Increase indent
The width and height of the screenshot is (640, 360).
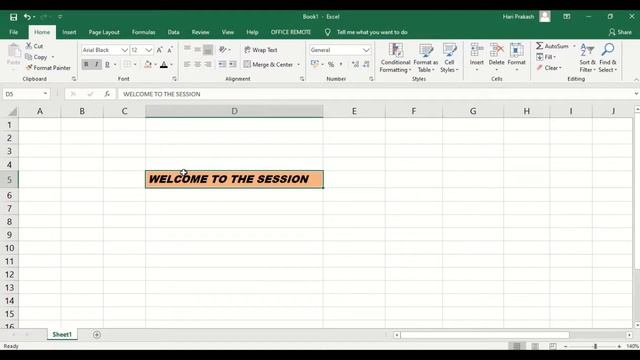pyautogui.click(x=233, y=64)
